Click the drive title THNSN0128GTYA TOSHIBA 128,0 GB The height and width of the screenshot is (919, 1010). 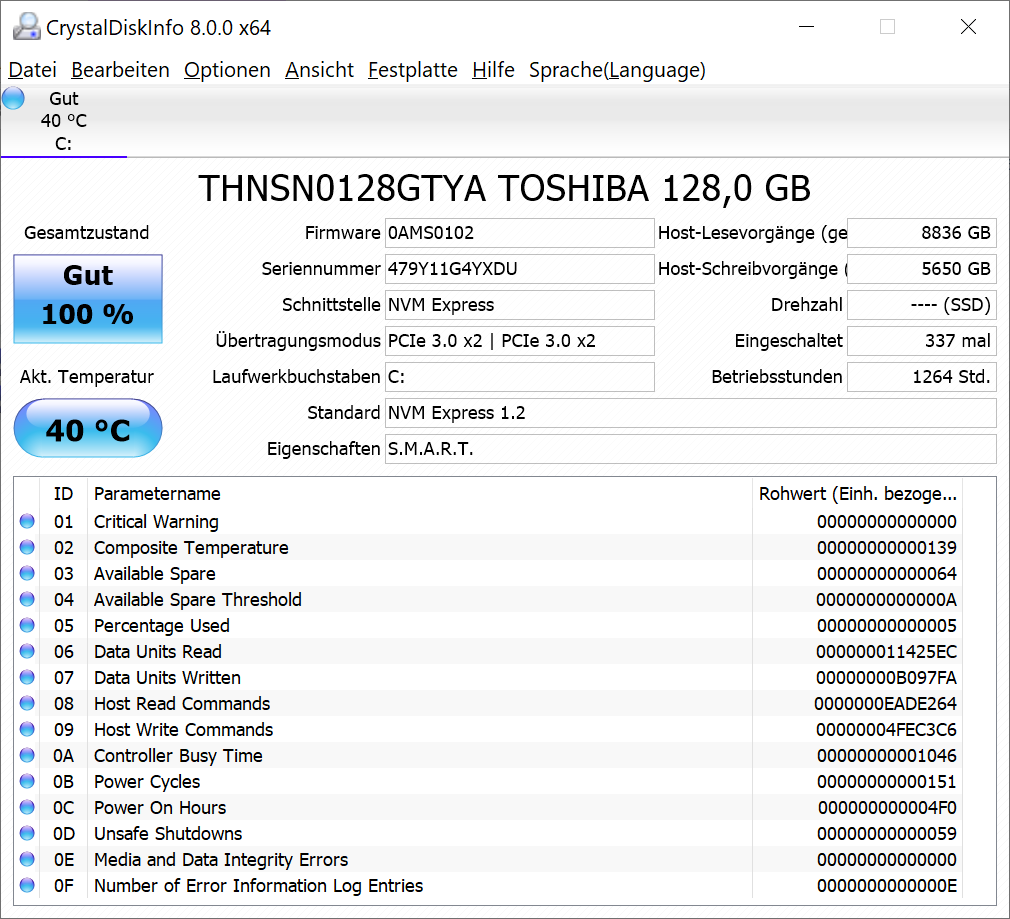pos(504,189)
